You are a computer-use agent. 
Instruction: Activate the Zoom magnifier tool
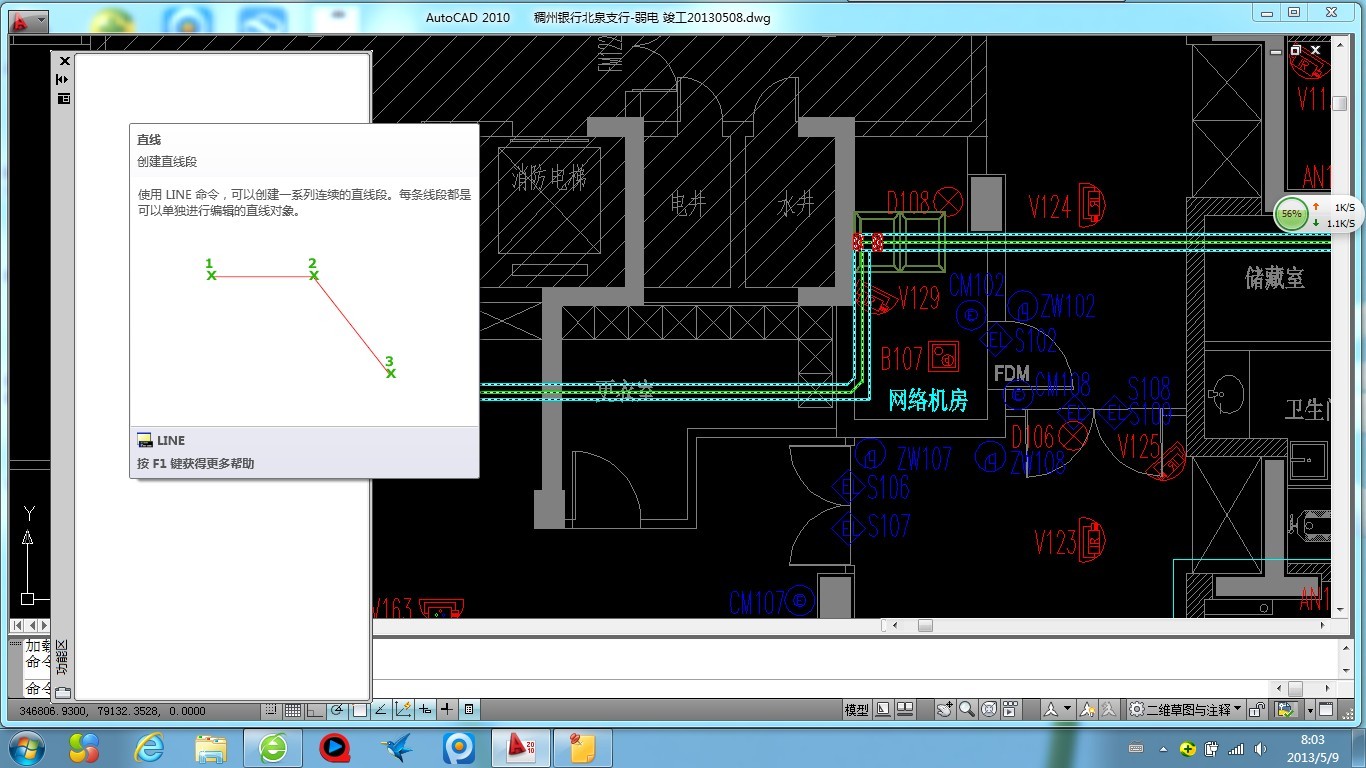click(x=967, y=710)
